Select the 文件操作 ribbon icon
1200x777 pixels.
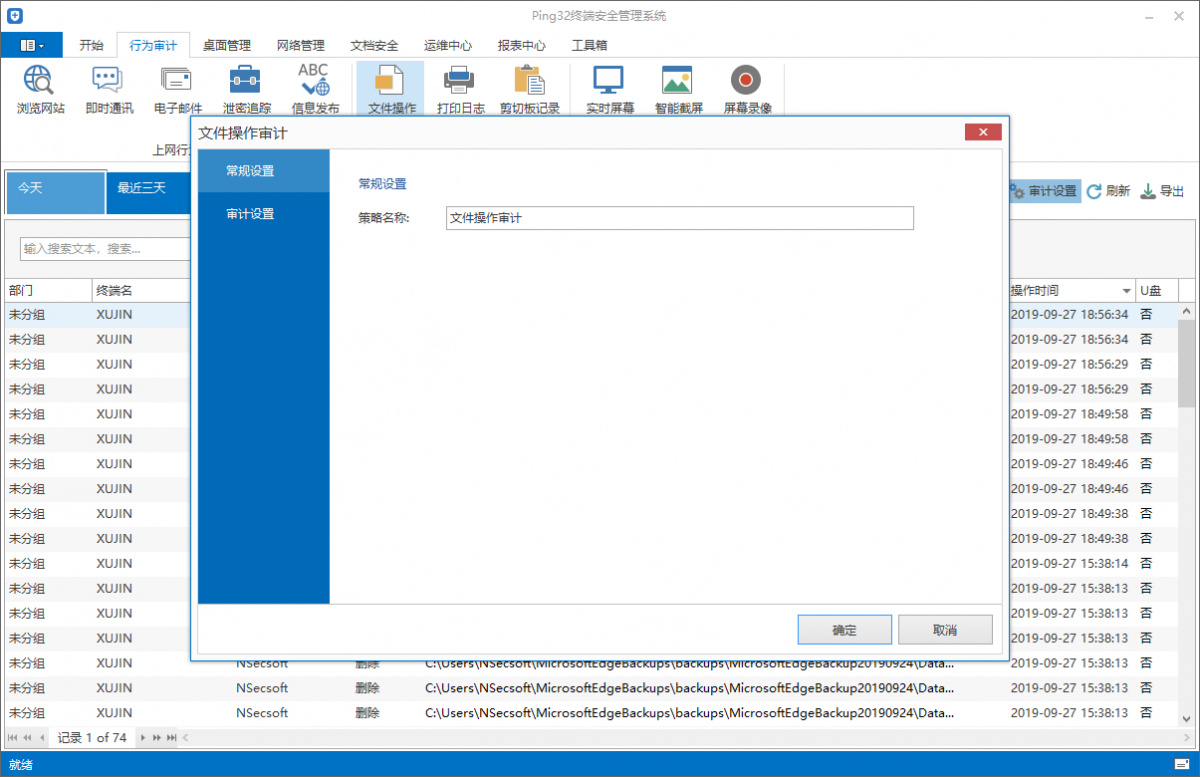[391, 90]
